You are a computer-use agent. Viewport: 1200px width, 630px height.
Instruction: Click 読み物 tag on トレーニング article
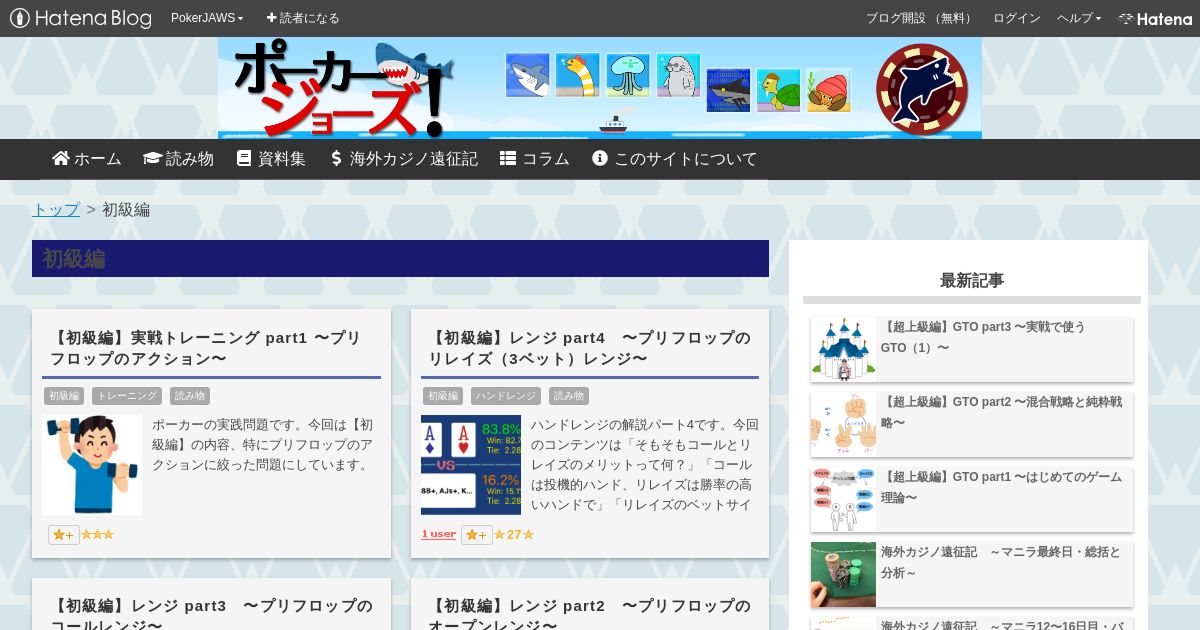[190, 396]
